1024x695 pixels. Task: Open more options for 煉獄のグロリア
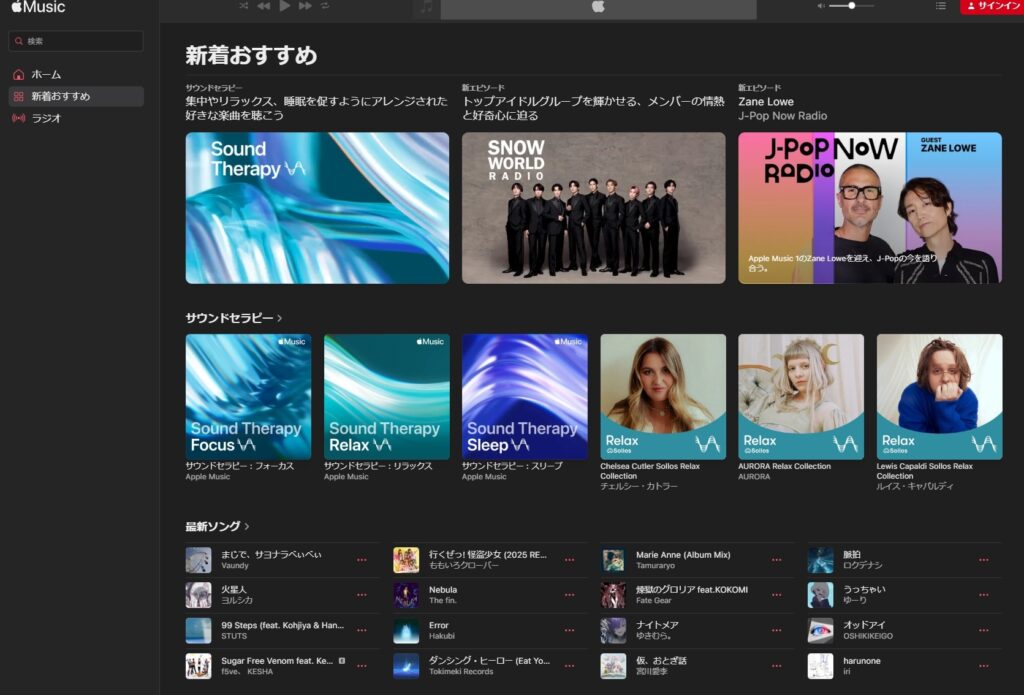776,595
